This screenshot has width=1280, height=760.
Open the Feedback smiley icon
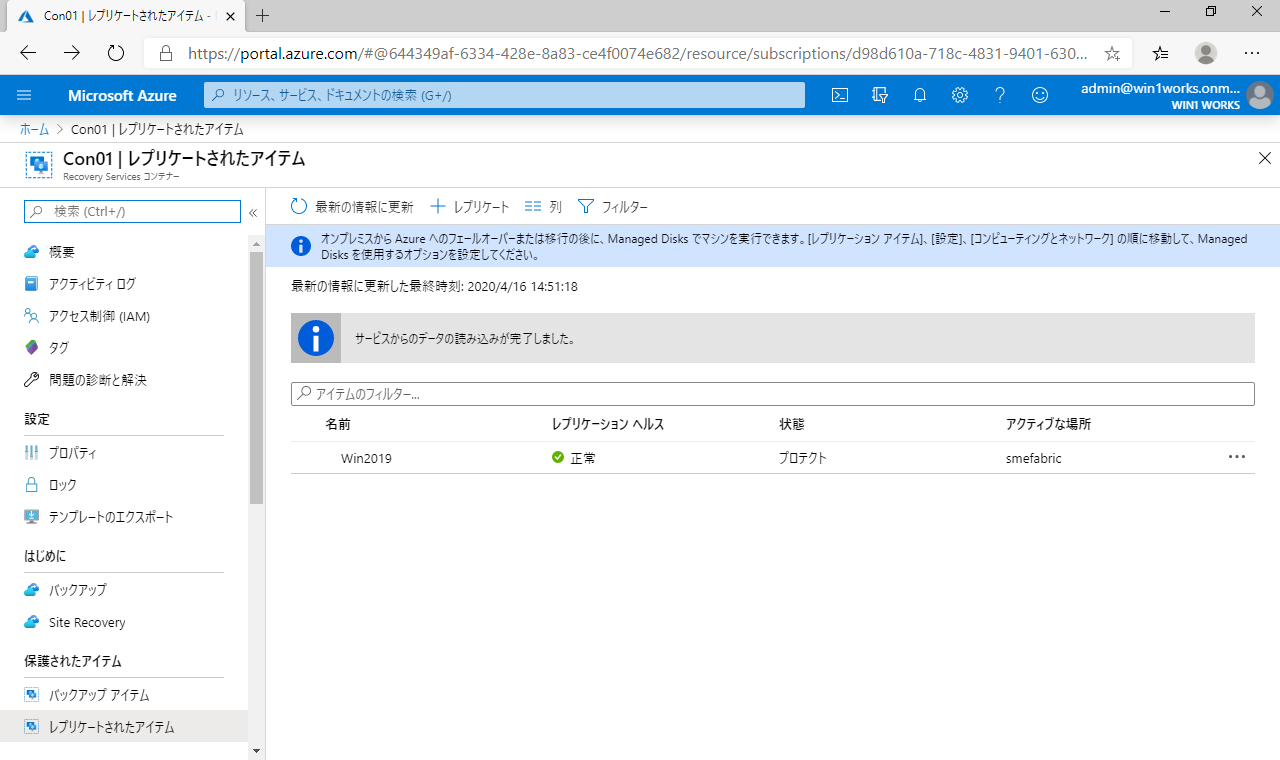[1040, 95]
